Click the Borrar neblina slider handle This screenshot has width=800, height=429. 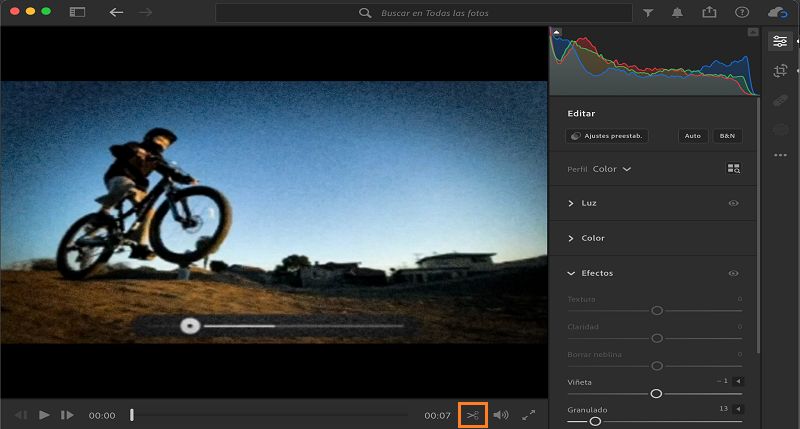[x=657, y=365]
